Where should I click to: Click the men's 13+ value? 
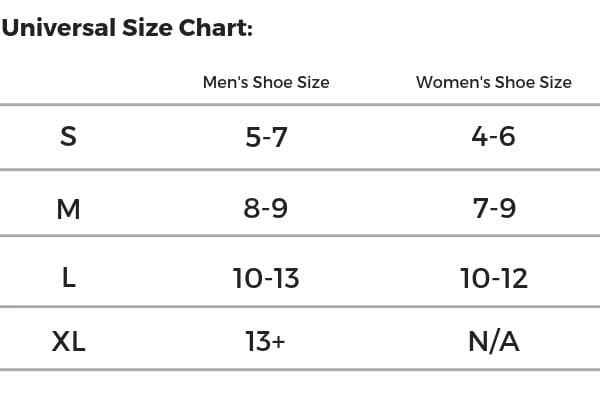pos(266,342)
